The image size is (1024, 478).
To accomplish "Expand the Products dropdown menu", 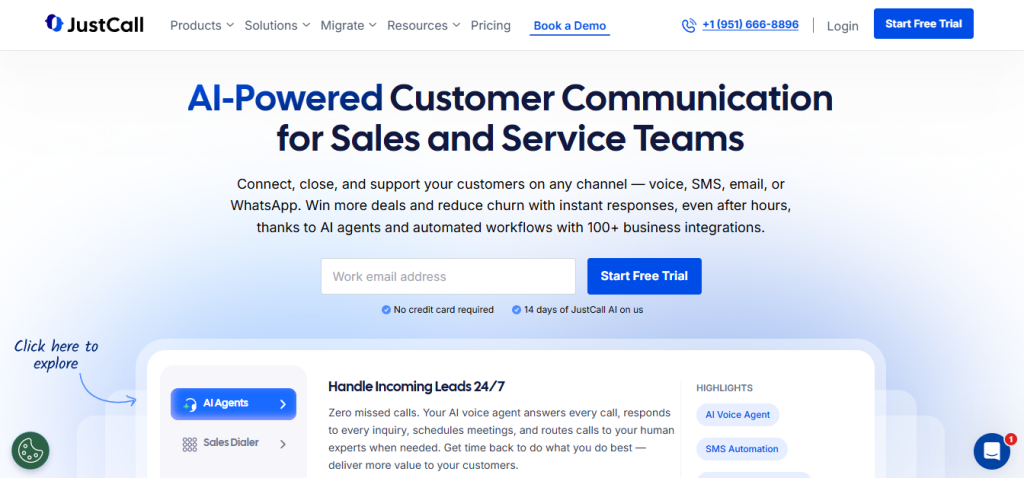I will 202,25.
